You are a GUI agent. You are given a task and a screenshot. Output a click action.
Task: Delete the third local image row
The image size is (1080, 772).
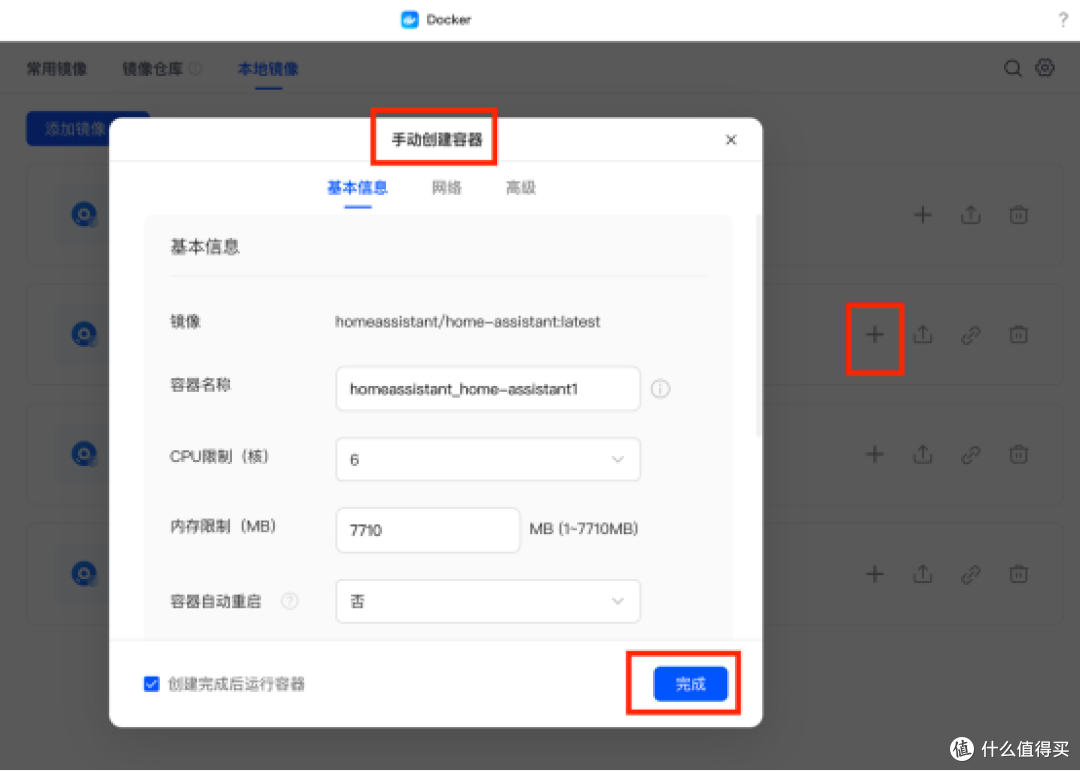[1018, 455]
